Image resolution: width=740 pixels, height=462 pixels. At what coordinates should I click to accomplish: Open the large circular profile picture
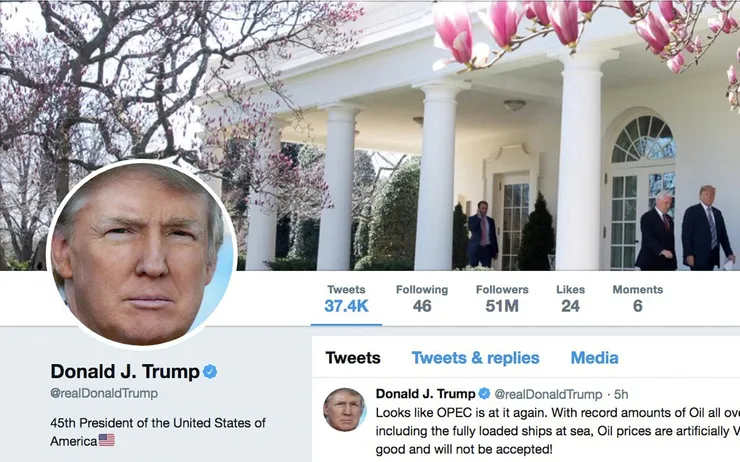pos(142,255)
